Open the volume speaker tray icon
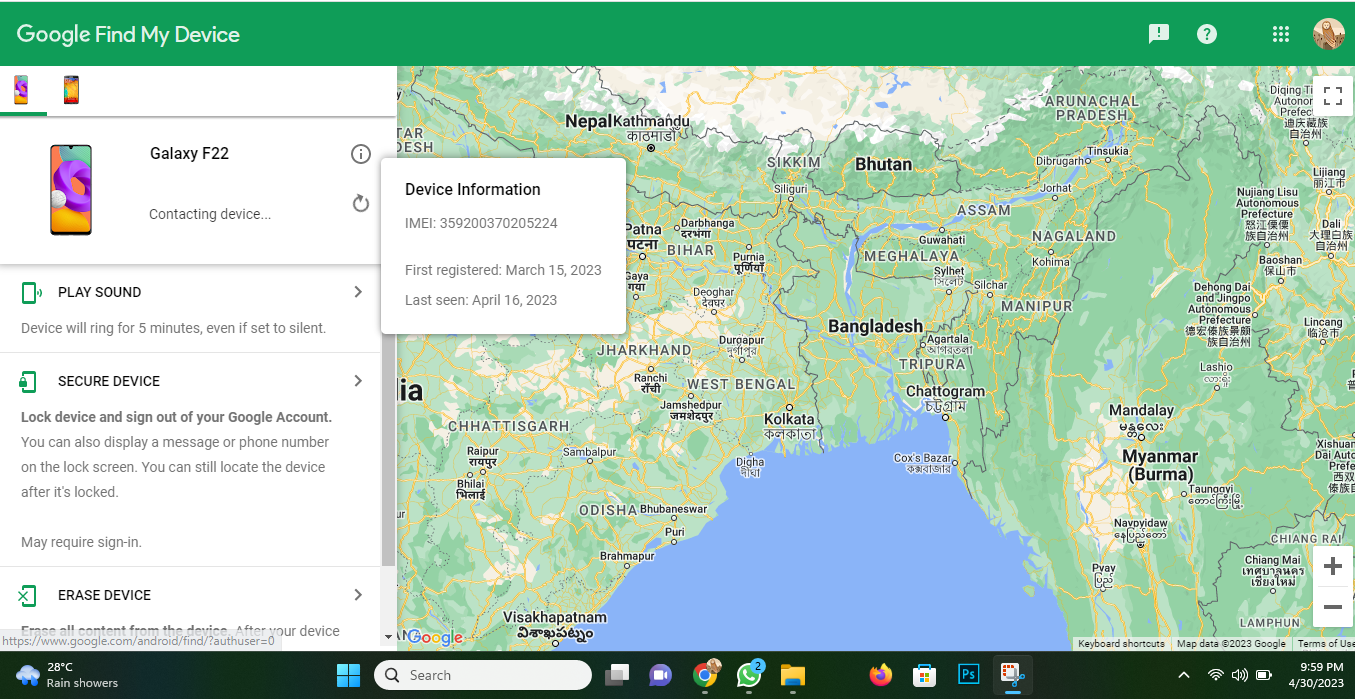Viewport: 1355px width, 699px height. pyautogui.click(x=1240, y=675)
